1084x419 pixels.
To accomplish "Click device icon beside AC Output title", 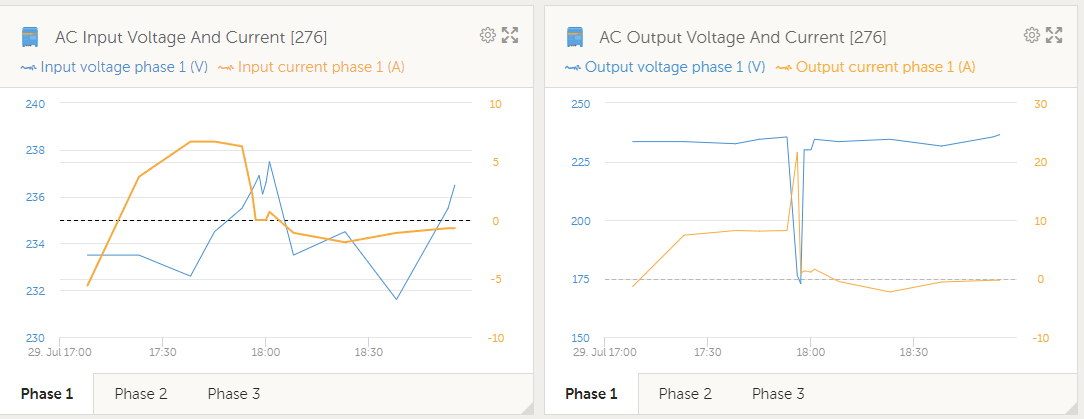I will pyautogui.click(x=574, y=37).
